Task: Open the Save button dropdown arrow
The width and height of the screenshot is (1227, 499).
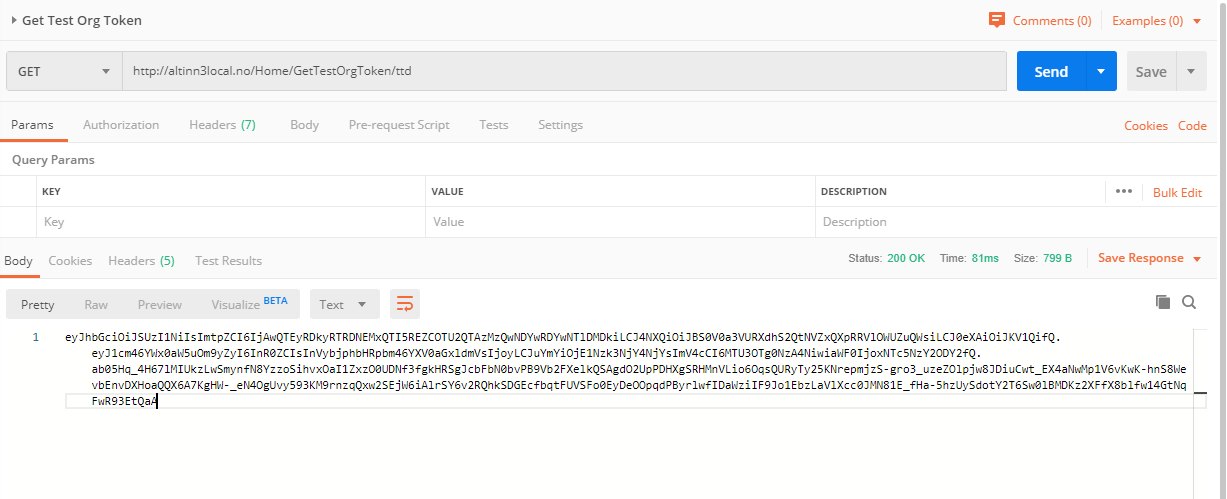Action: coord(1190,72)
